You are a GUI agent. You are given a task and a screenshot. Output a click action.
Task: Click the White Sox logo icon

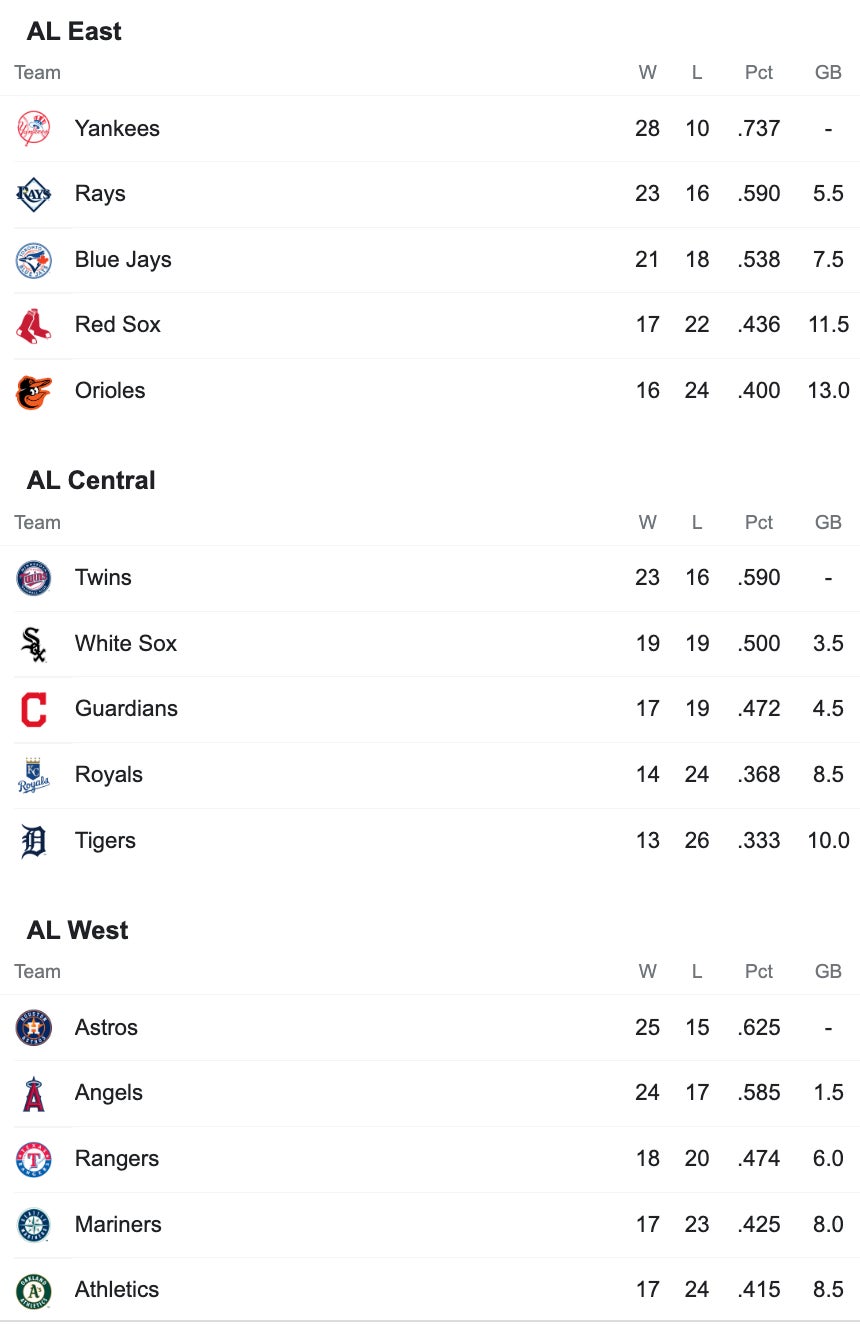(x=34, y=644)
